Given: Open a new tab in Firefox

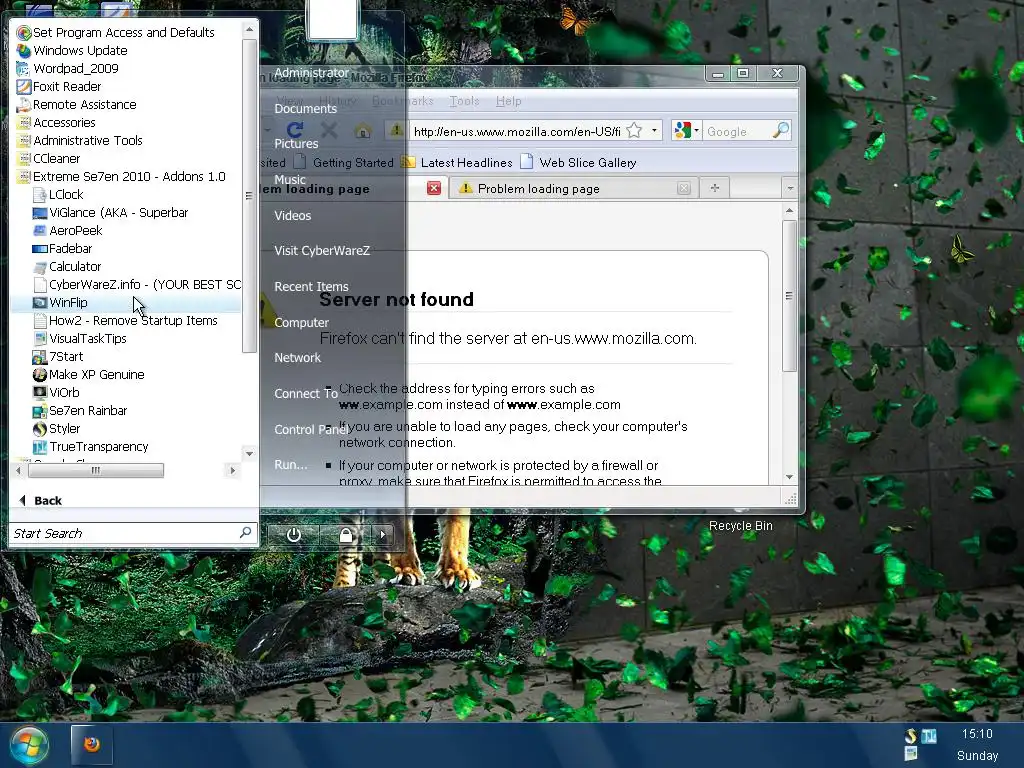Looking at the screenshot, I should [714, 188].
